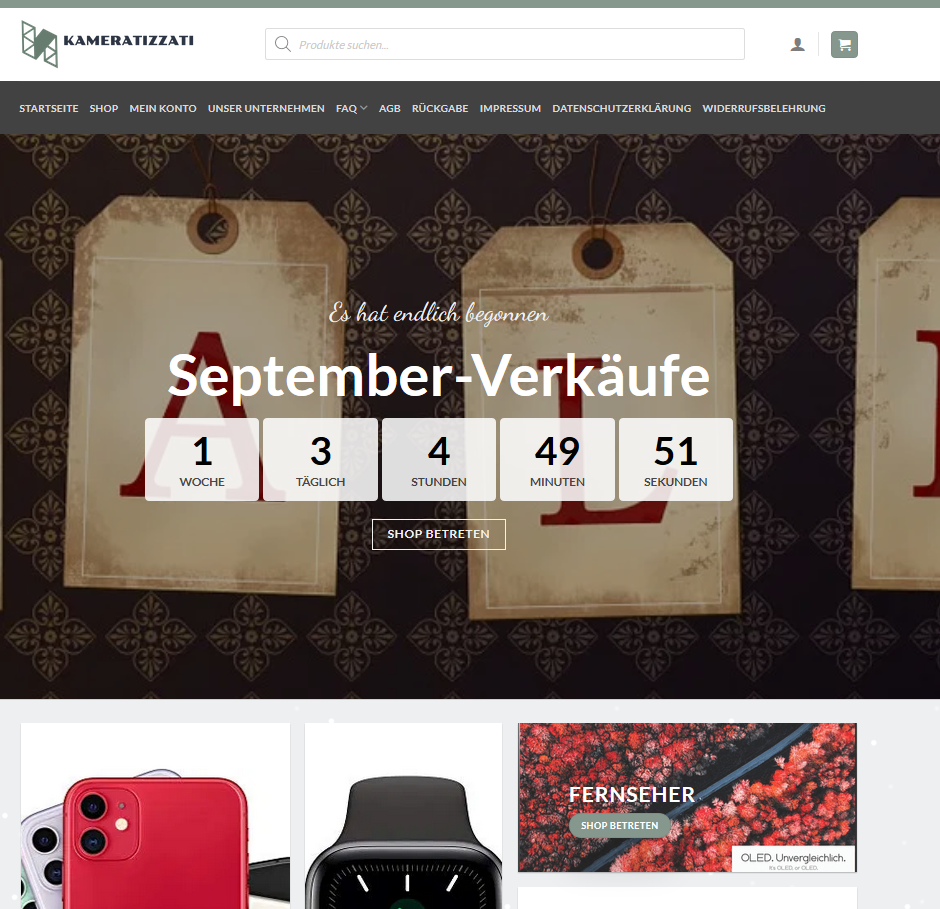
Task: Click the magnifier search icon
Action: coord(282,44)
